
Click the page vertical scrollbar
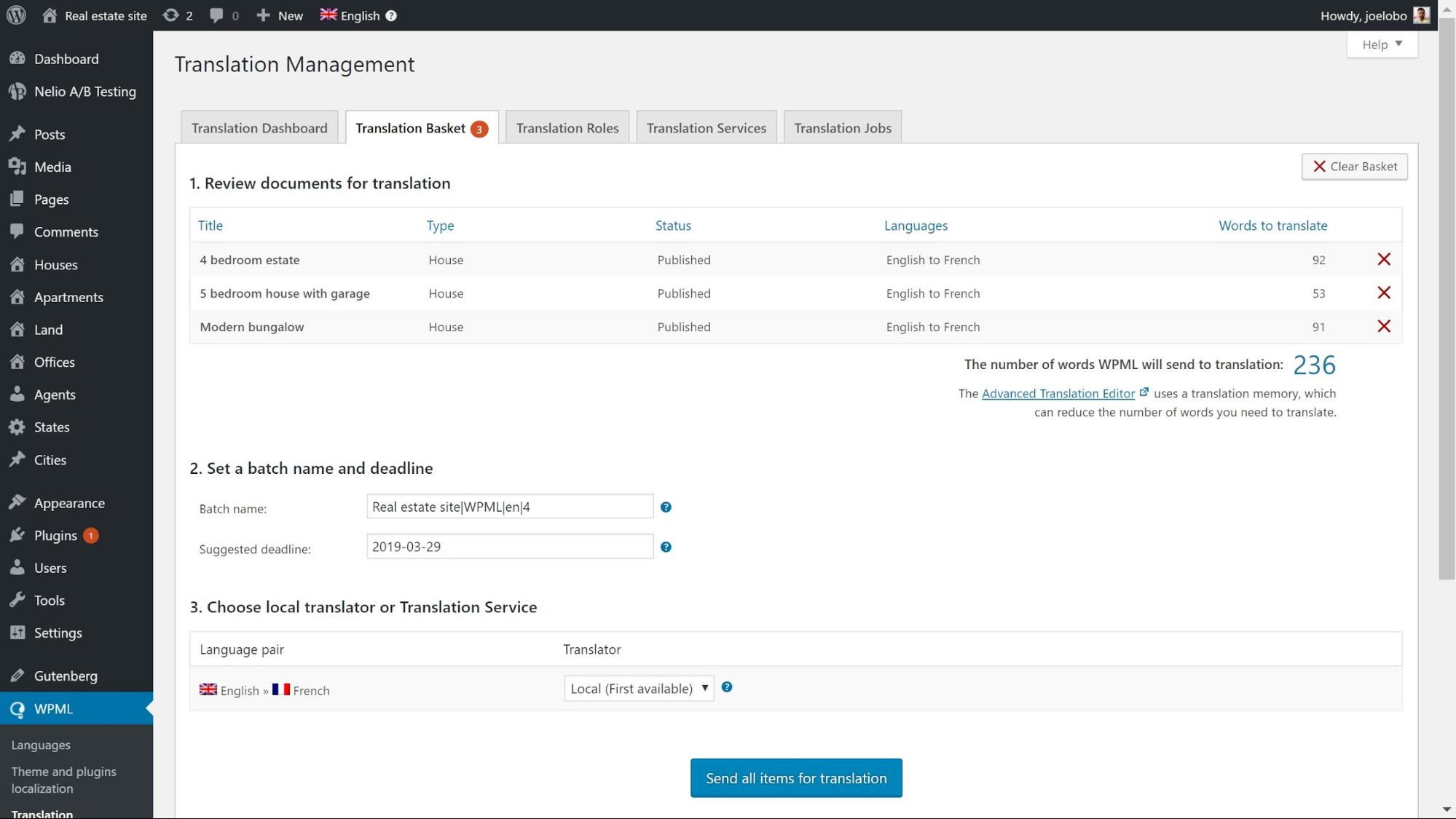[1446, 291]
